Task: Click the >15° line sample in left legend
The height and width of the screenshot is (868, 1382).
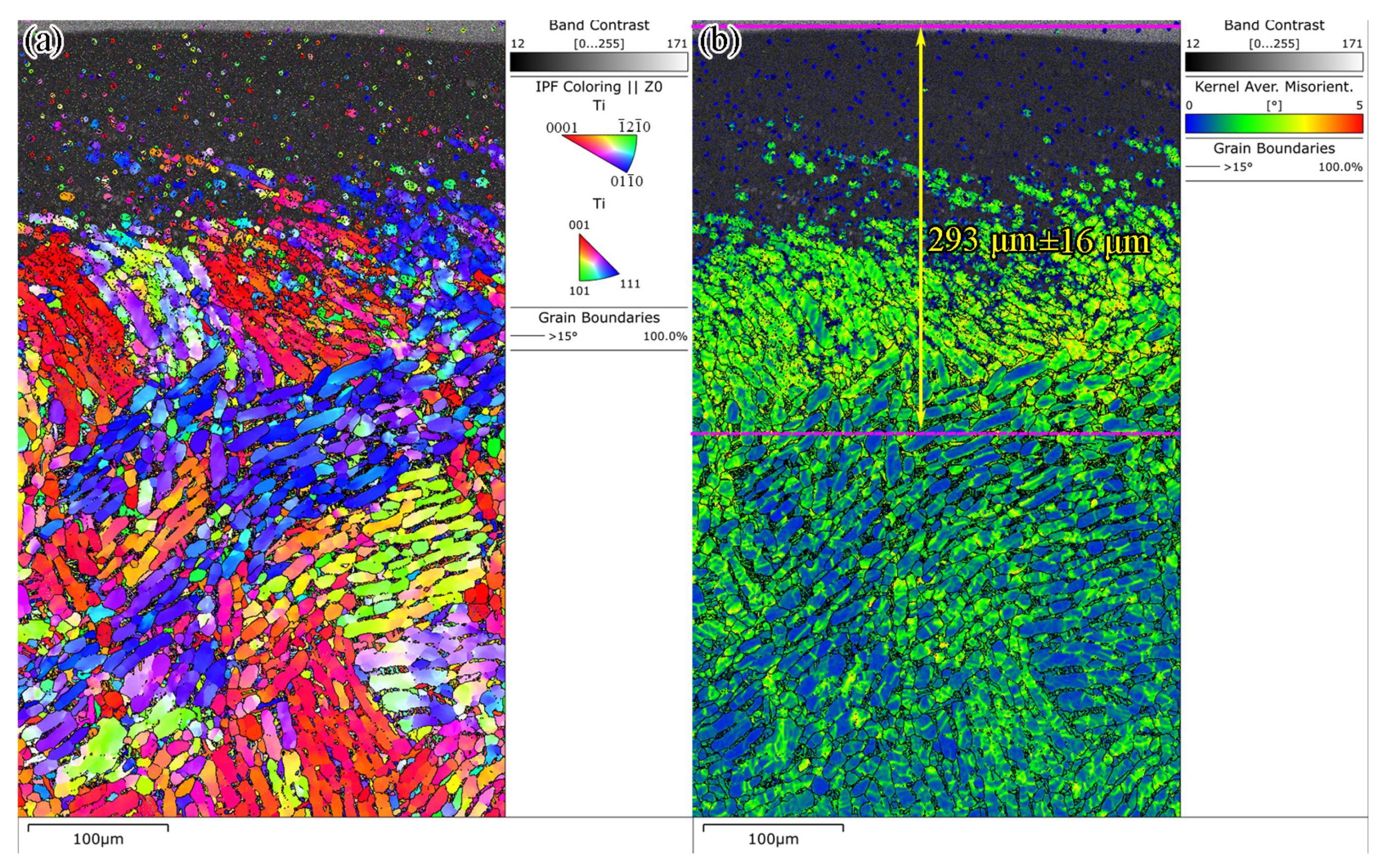Action: point(527,337)
